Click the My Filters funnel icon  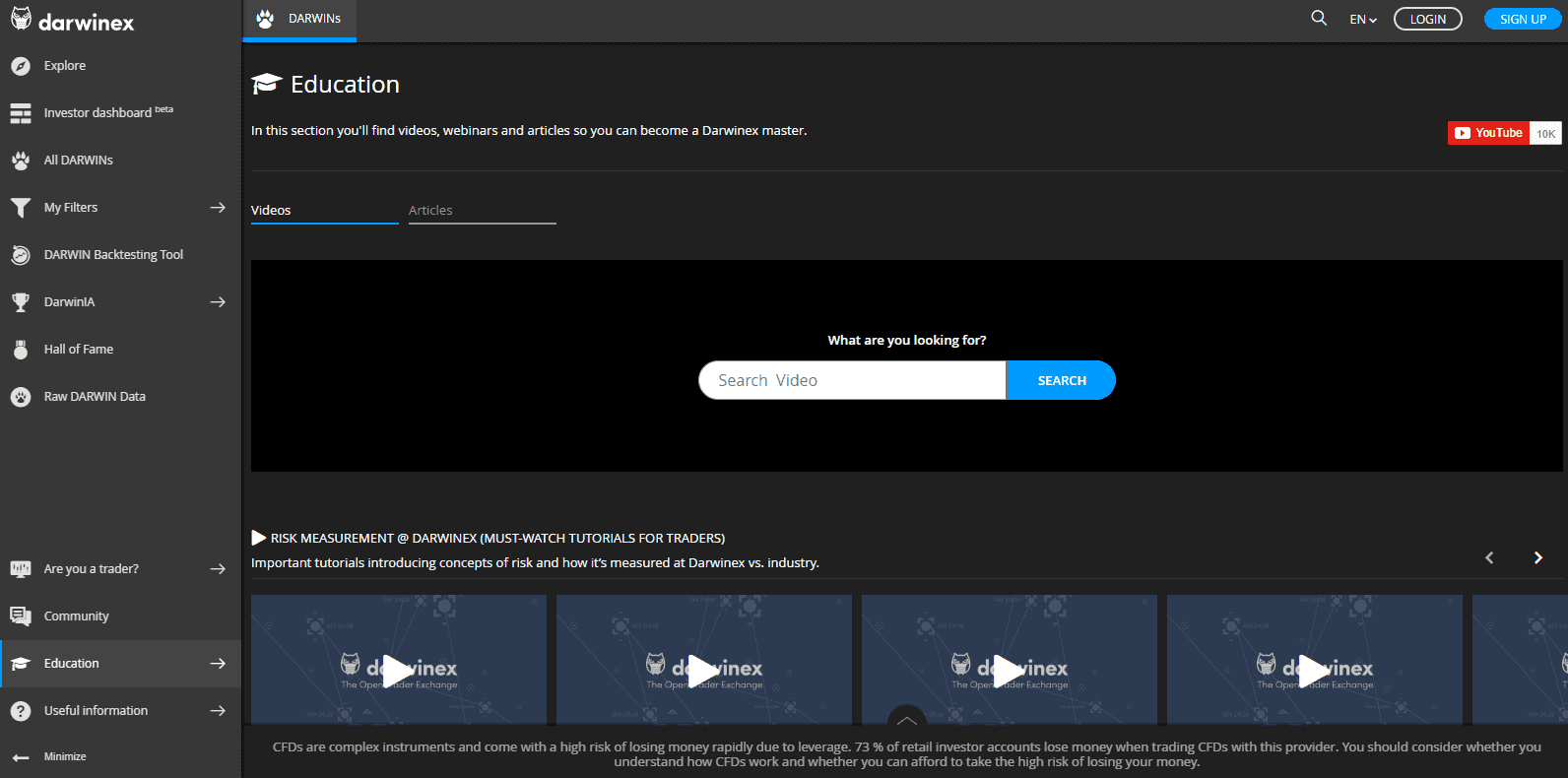(x=21, y=208)
